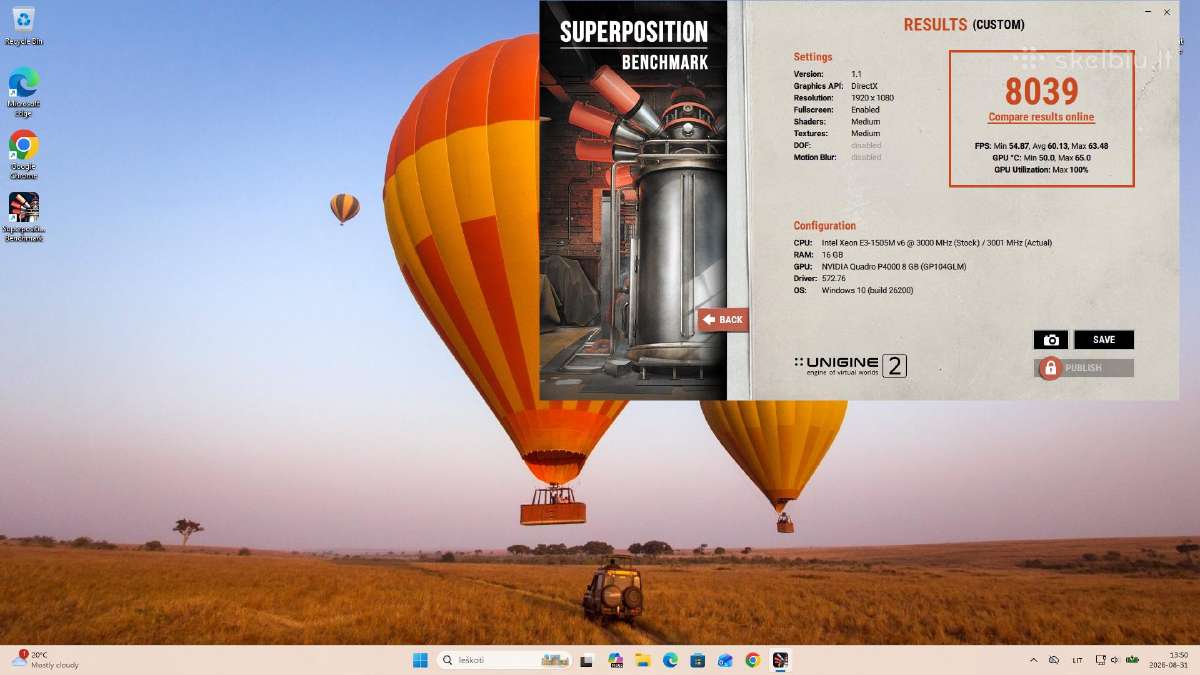This screenshot has width=1200, height=675.
Task: Click Version value 1.1
Action: coord(856,74)
